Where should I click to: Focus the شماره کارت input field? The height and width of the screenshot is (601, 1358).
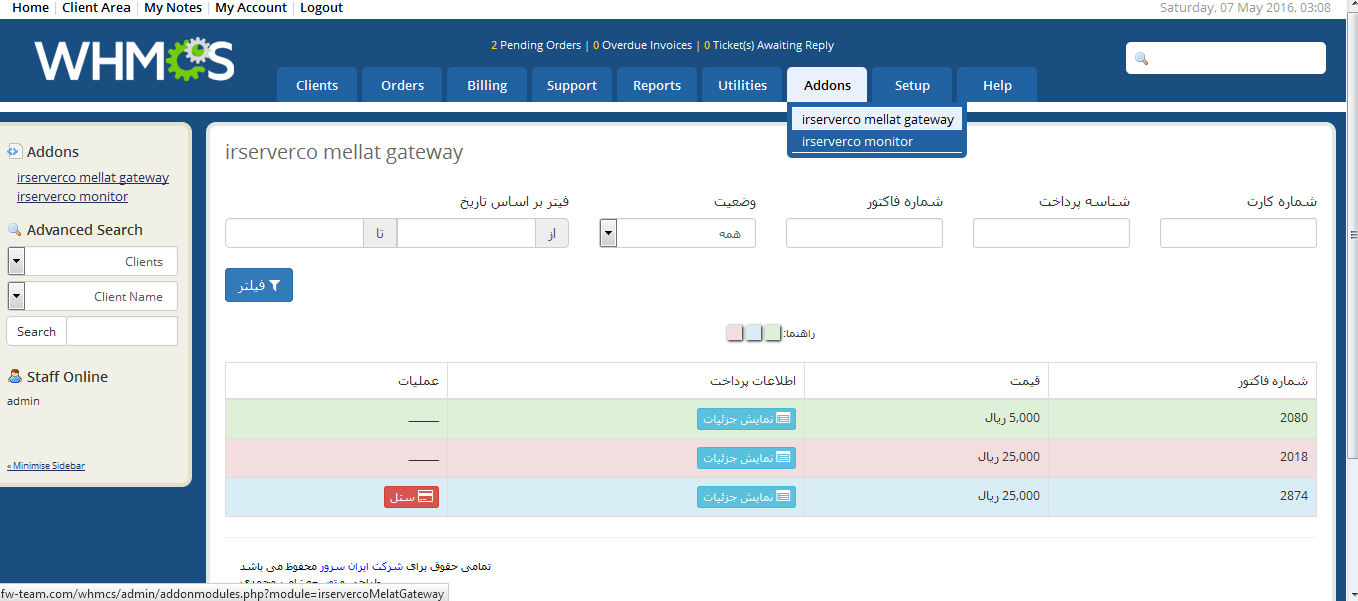click(1238, 233)
